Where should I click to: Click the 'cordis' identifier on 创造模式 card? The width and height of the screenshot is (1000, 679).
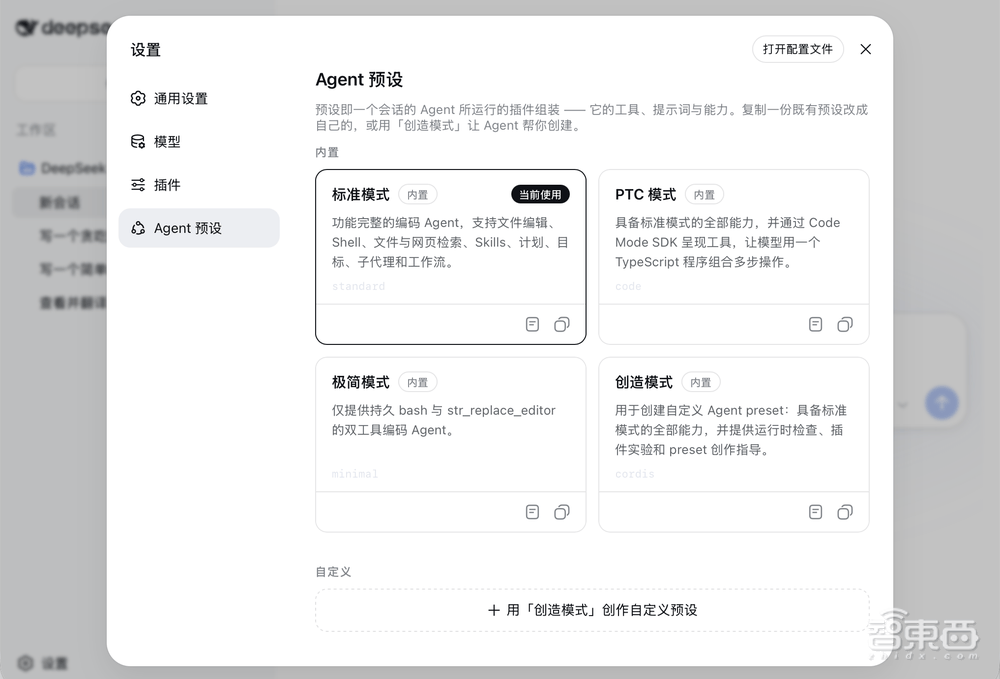pyautogui.click(x=635, y=474)
